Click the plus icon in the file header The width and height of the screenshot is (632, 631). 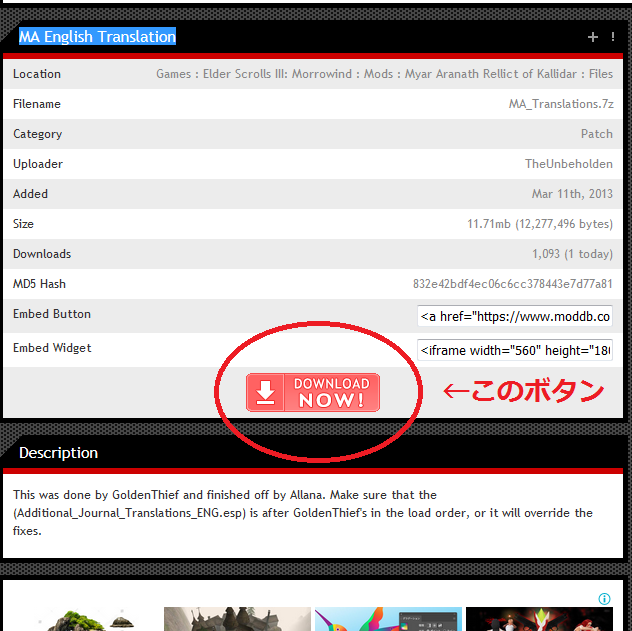[592, 37]
